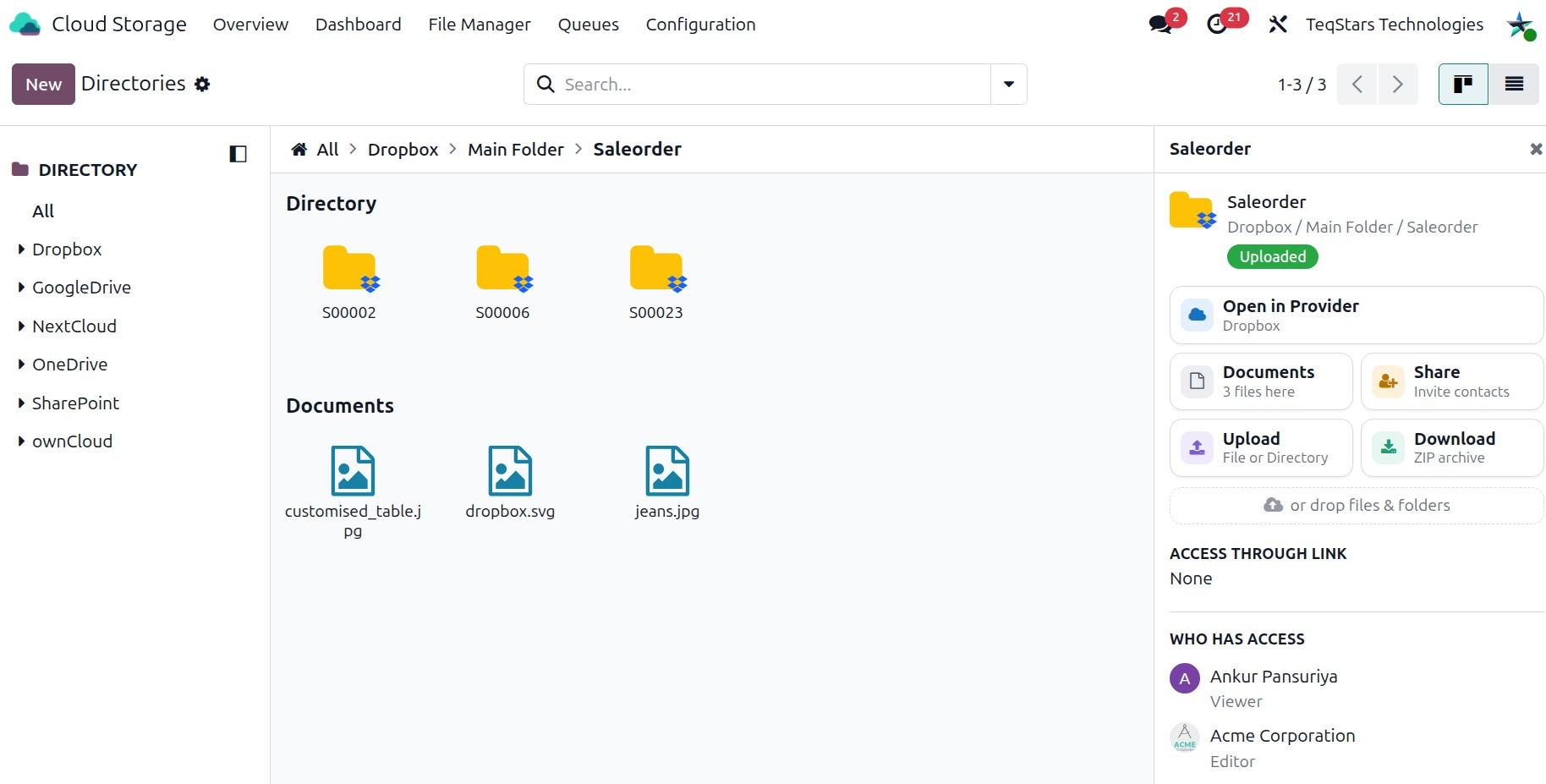Click TeqStars Technologies company switcher
Screen dimensions: 1546x784
click(1395, 25)
